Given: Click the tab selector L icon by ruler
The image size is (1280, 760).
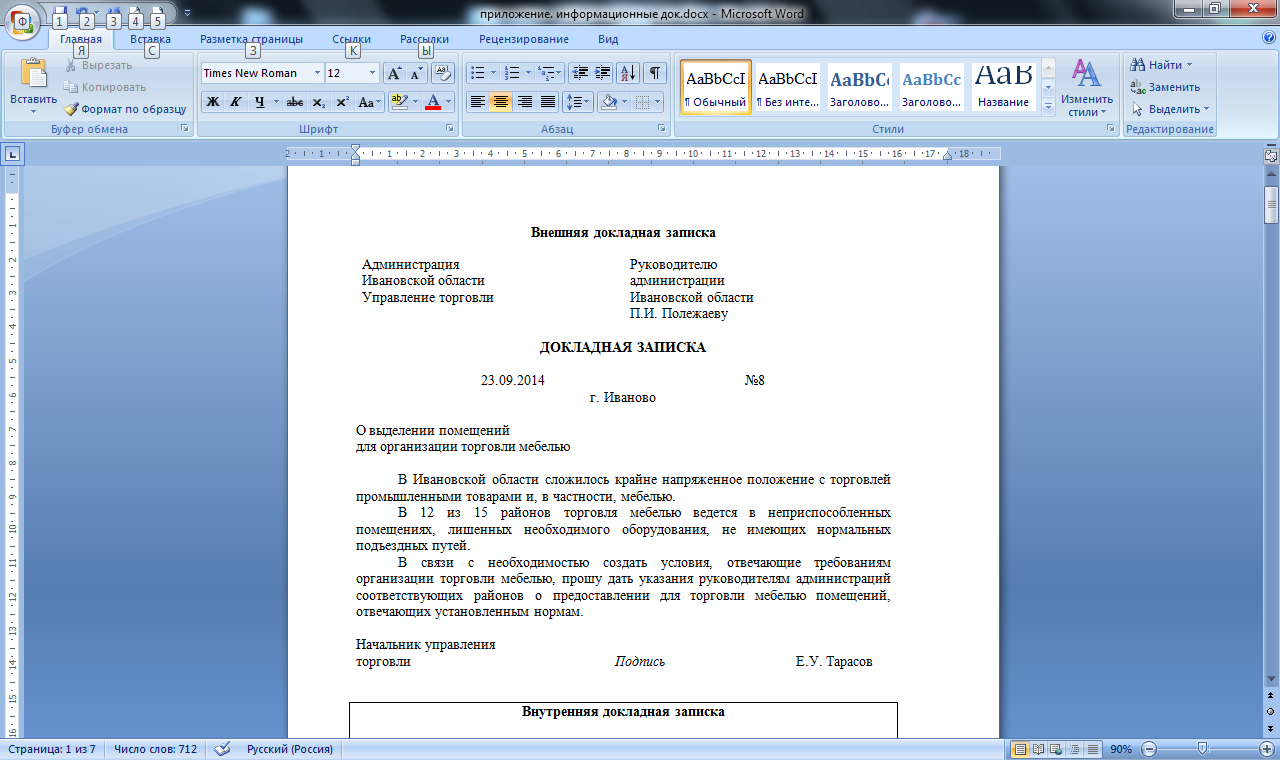Looking at the screenshot, I should pos(12,154).
